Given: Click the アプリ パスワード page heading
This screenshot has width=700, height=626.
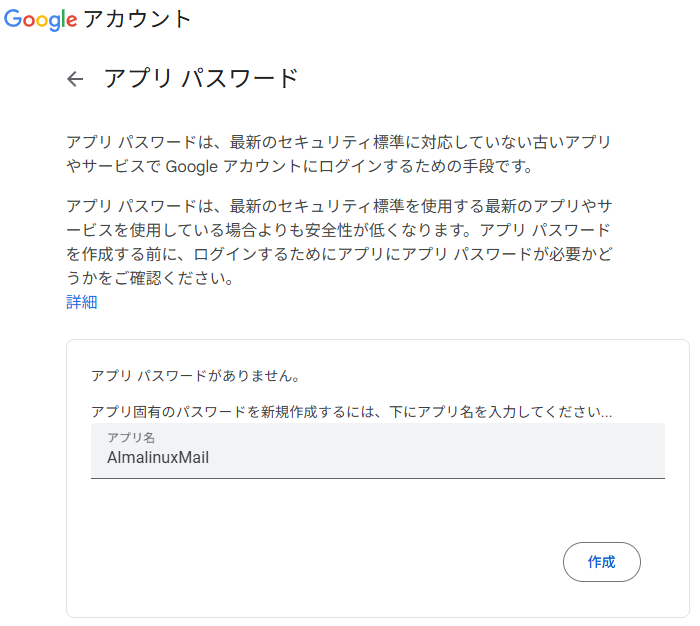Looking at the screenshot, I should point(201,79).
